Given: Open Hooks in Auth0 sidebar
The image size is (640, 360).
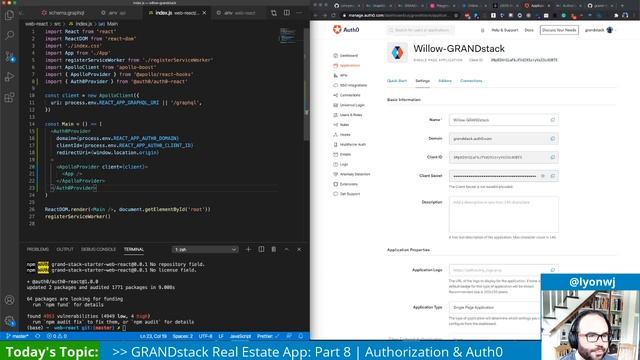Looking at the screenshot, I should coord(342,134).
